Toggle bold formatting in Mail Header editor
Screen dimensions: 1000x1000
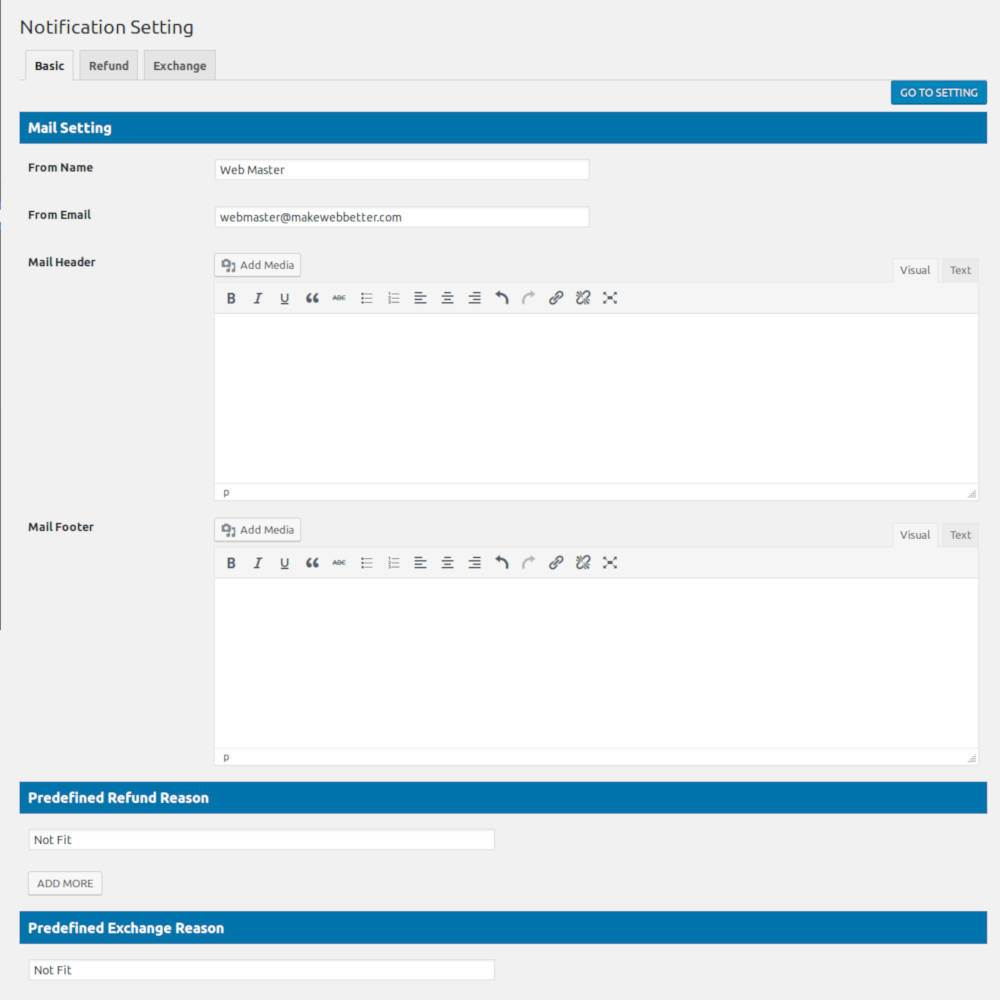[231, 297]
